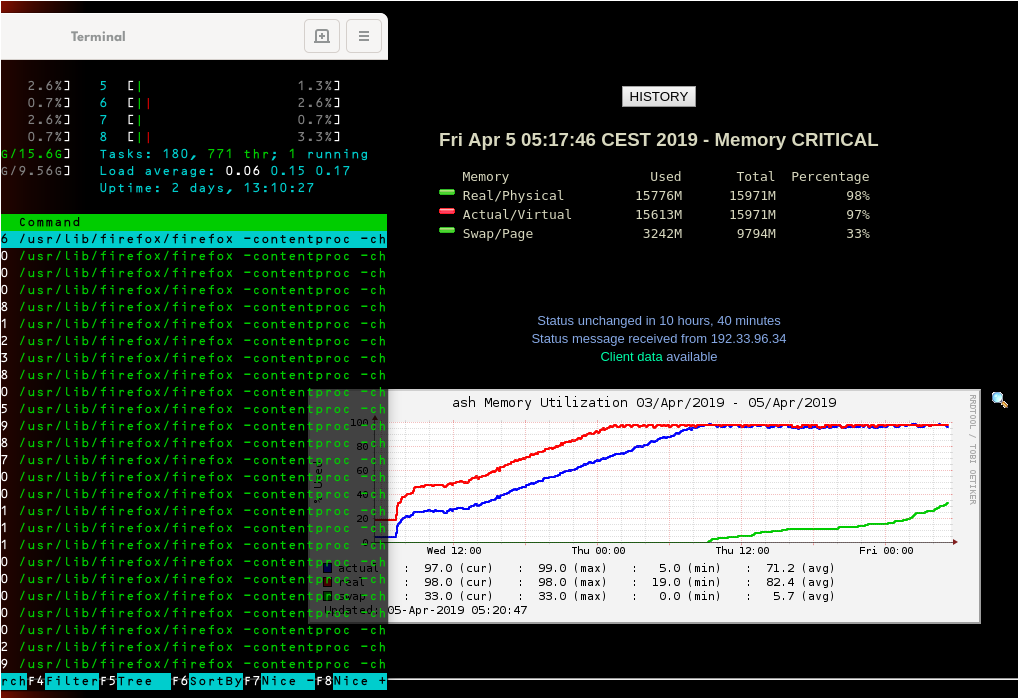Click the green Real/Physical status indicator

[447, 192]
